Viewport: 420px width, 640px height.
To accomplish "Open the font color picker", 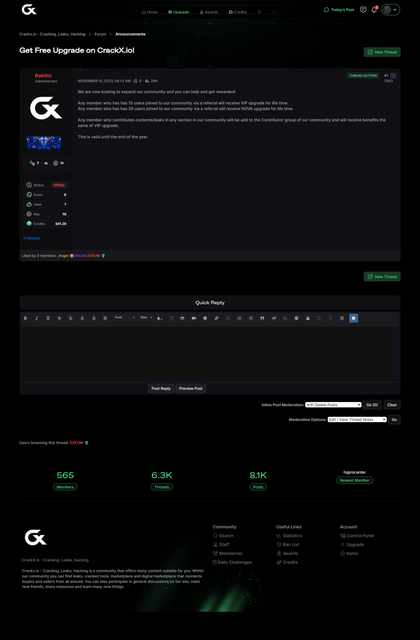I will pyautogui.click(x=160, y=318).
